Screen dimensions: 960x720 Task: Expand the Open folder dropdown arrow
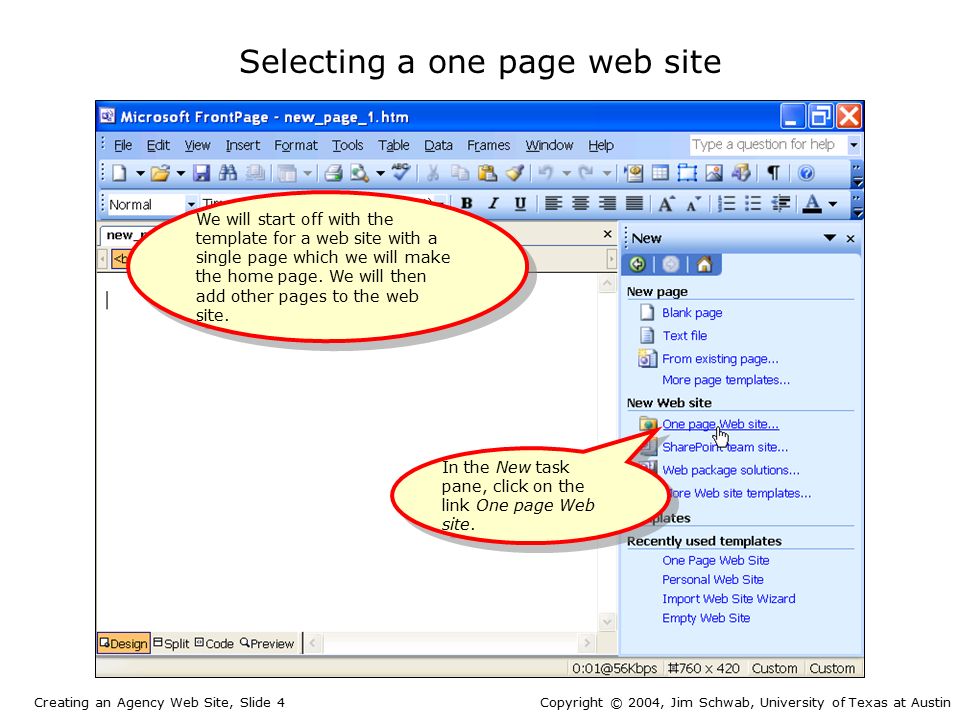point(181,173)
